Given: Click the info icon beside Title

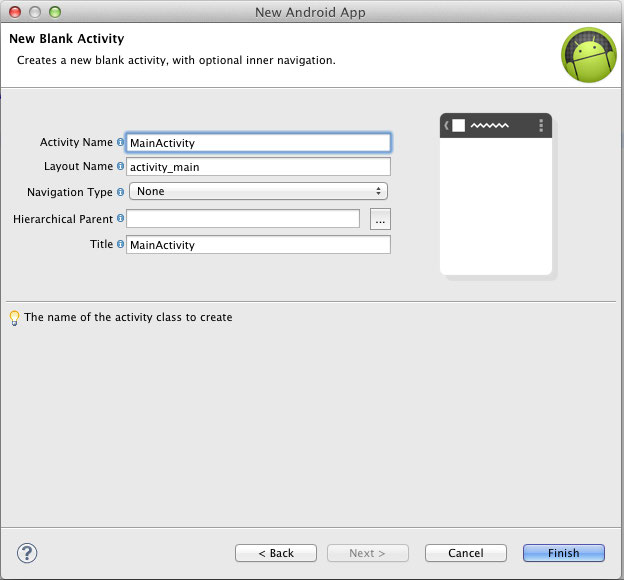Looking at the screenshot, I should (120, 244).
